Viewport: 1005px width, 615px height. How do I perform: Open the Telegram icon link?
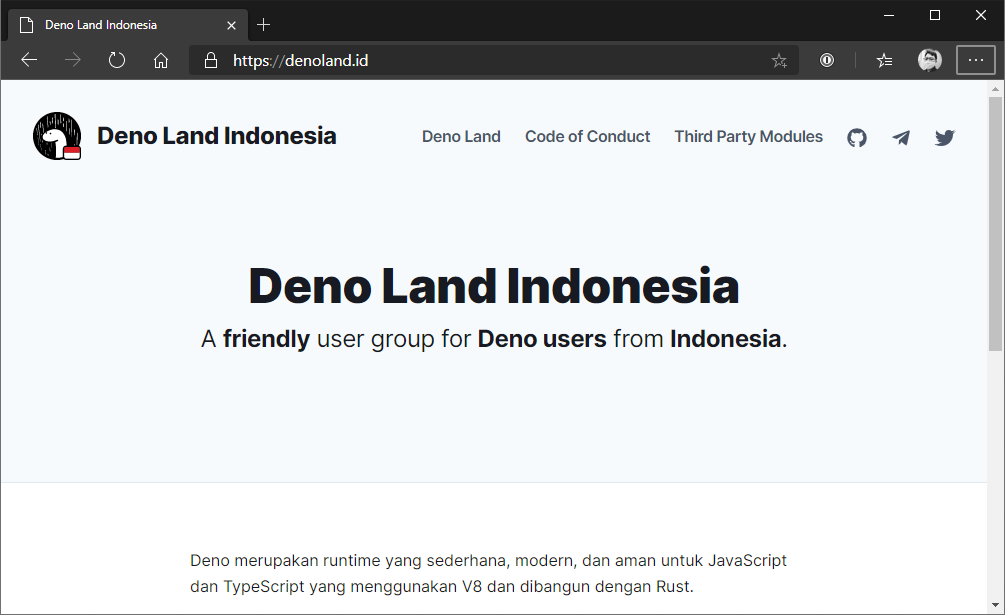point(901,137)
